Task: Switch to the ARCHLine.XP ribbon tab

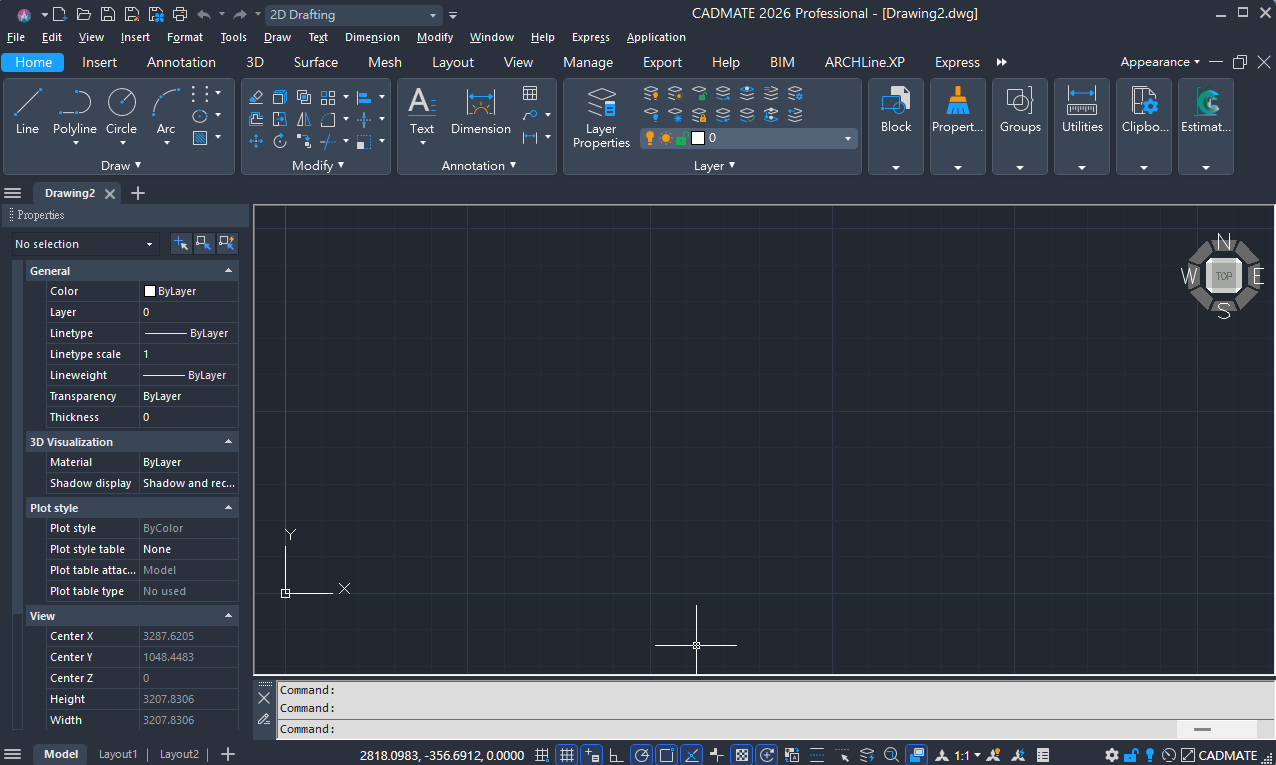Action: [865, 62]
